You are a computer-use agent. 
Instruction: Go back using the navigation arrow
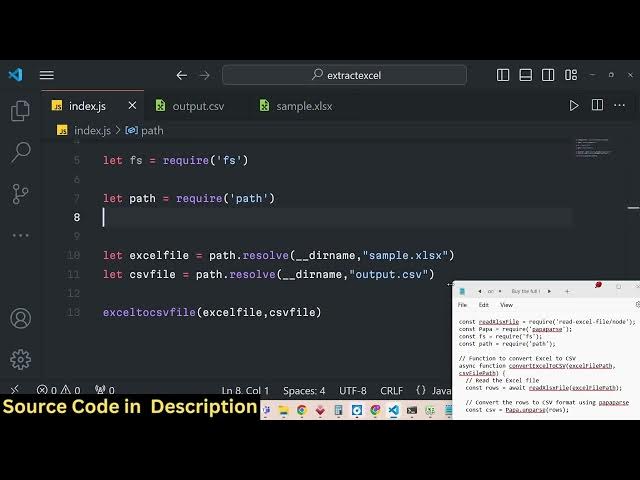(x=182, y=75)
